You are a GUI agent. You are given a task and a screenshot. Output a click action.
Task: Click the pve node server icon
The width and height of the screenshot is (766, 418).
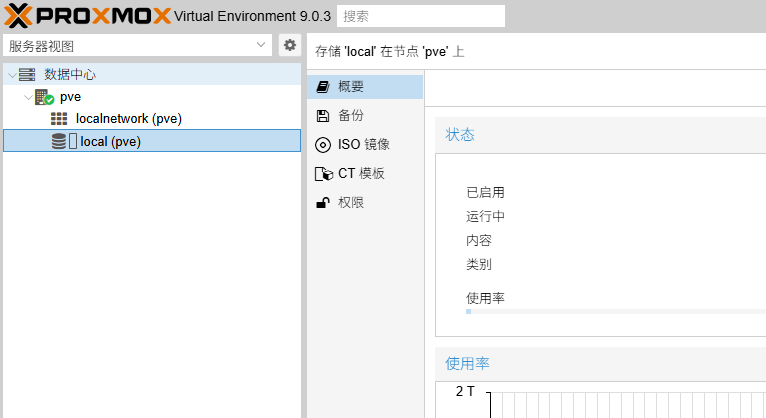44,97
